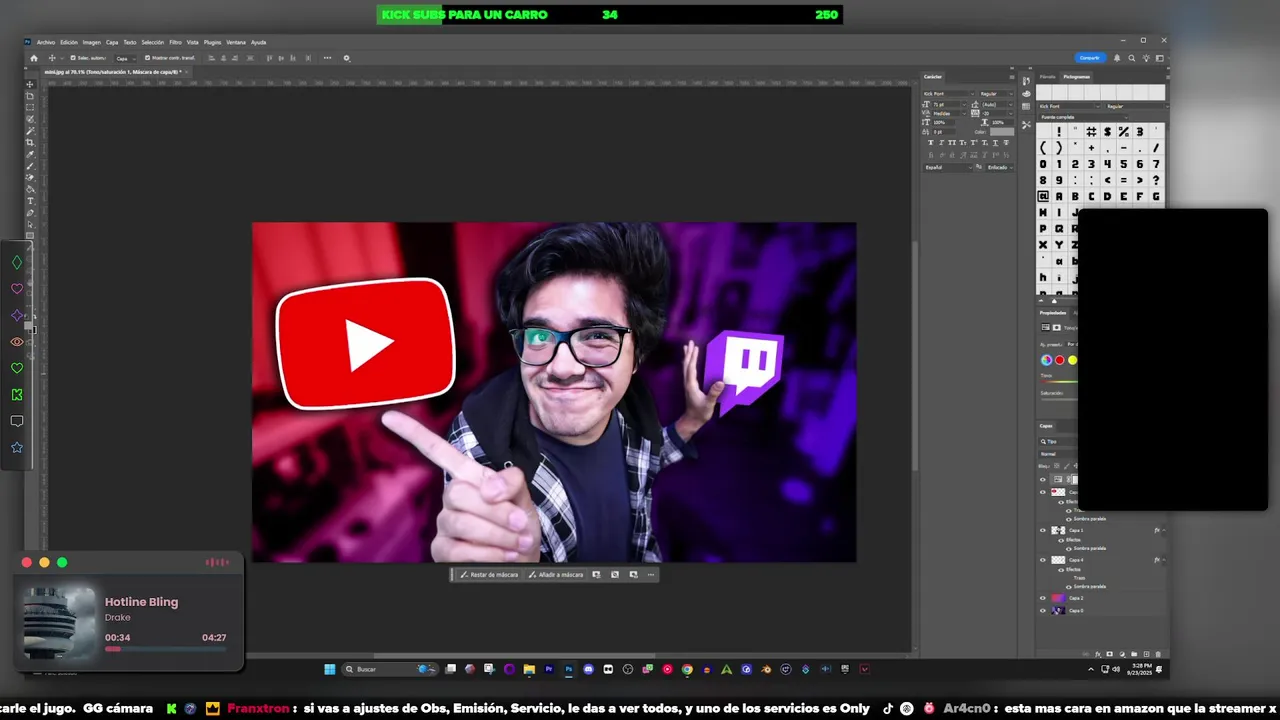1280x720 pixels.
Task: Click the red close dot on music player
Action: (27, 563)
